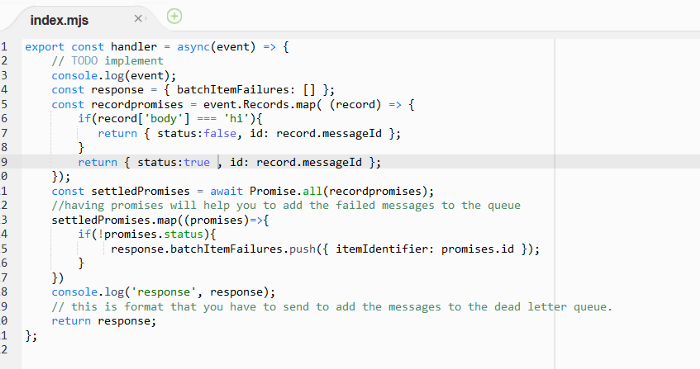Click 'event.Records.map' call
The width and height of the screenshot is (700, 369).
[x=259, y=104]
